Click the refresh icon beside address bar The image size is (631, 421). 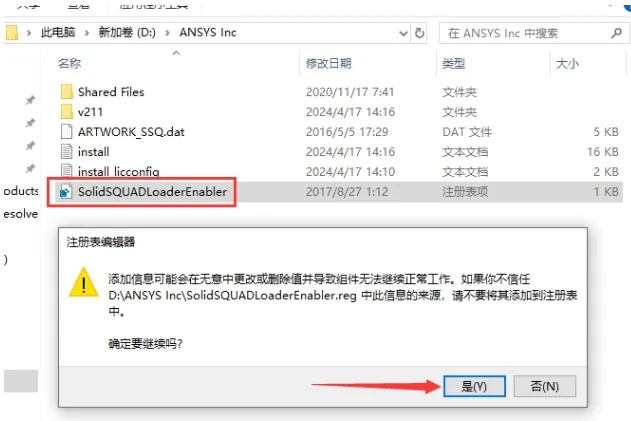(419, 33)
